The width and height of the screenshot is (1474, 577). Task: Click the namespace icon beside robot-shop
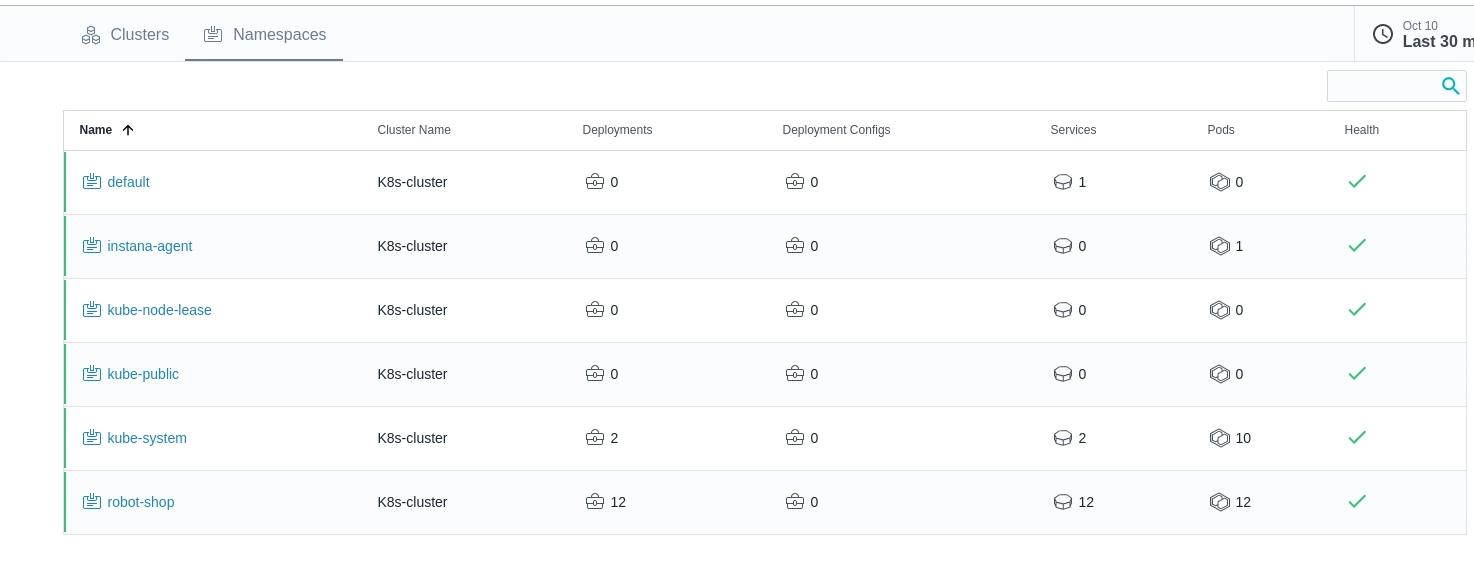click(x=91, y=501)
